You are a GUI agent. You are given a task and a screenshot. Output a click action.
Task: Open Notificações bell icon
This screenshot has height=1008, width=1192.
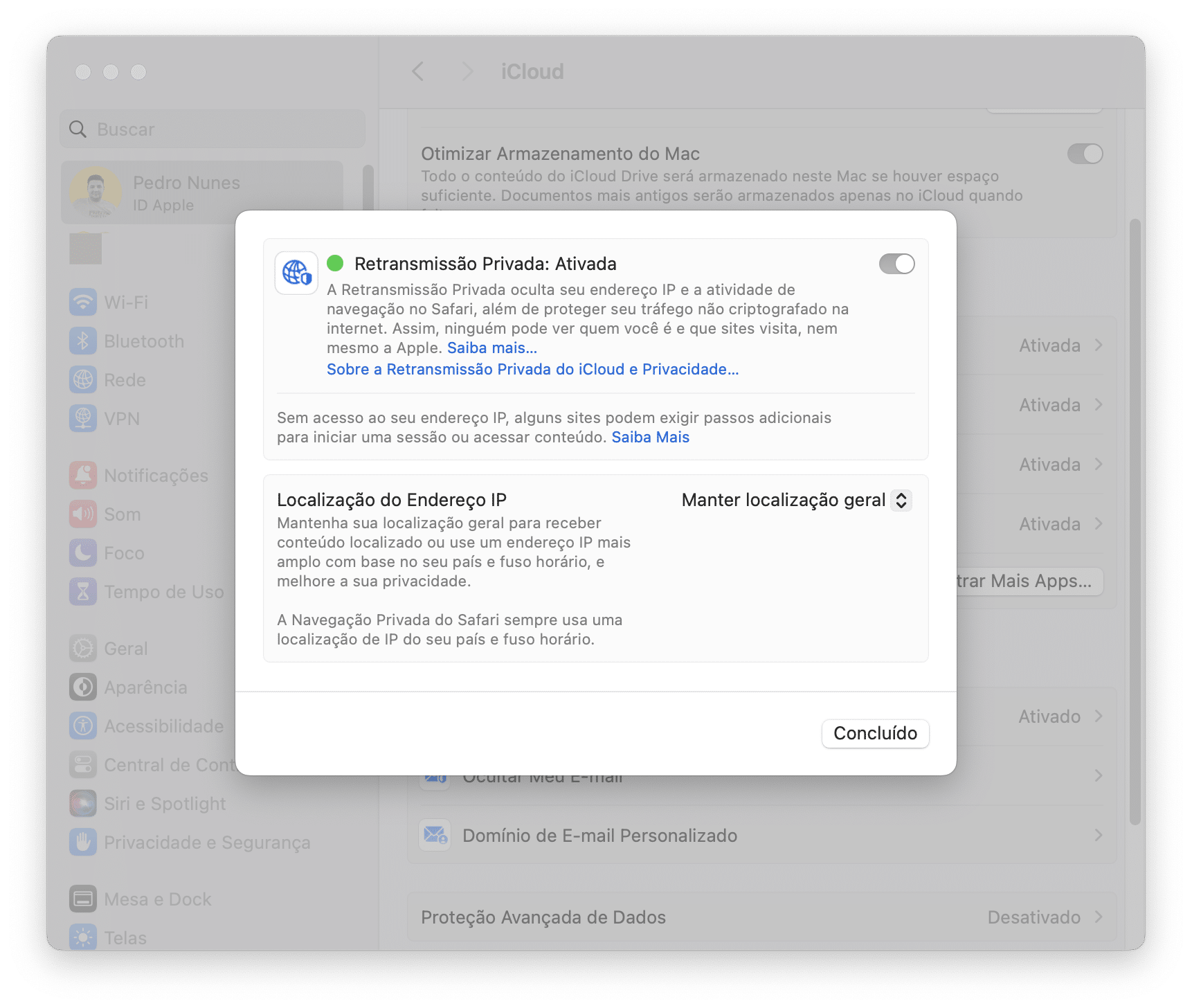83,475
